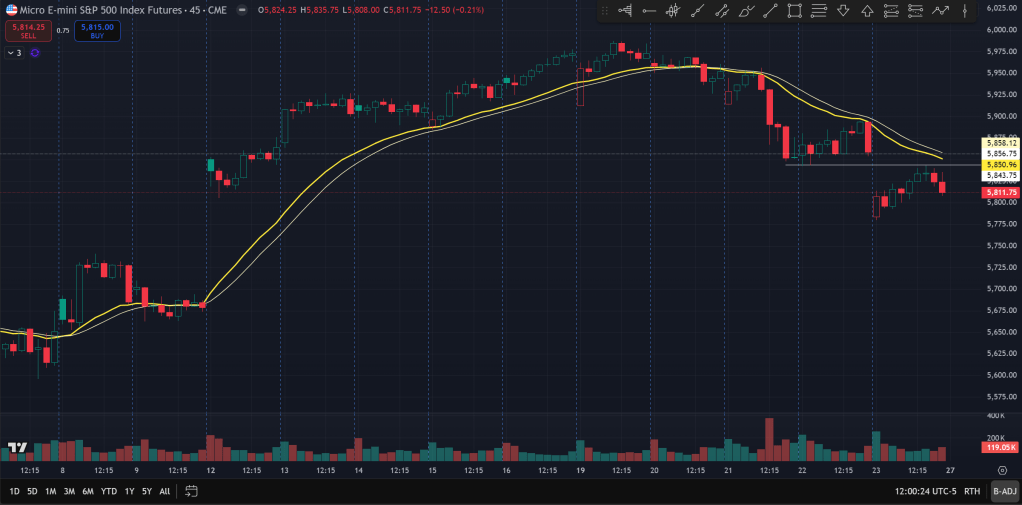Image resolution: width=1022 pixels, height=505 pixels.
Task: Open the time zone menu at UTC-5
Action: pos(926,491)
